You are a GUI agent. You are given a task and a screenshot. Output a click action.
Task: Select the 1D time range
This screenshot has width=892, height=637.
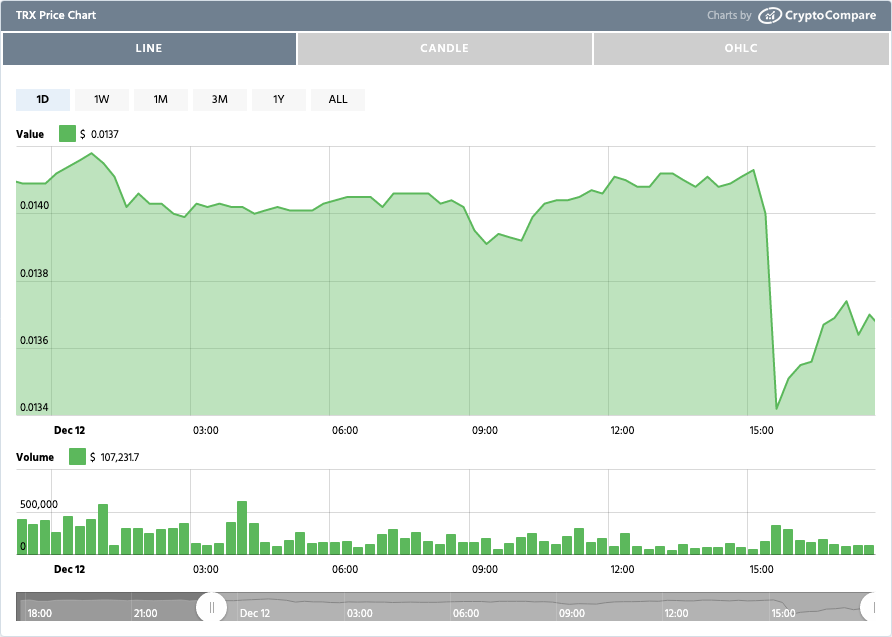(x=43, y=100)
